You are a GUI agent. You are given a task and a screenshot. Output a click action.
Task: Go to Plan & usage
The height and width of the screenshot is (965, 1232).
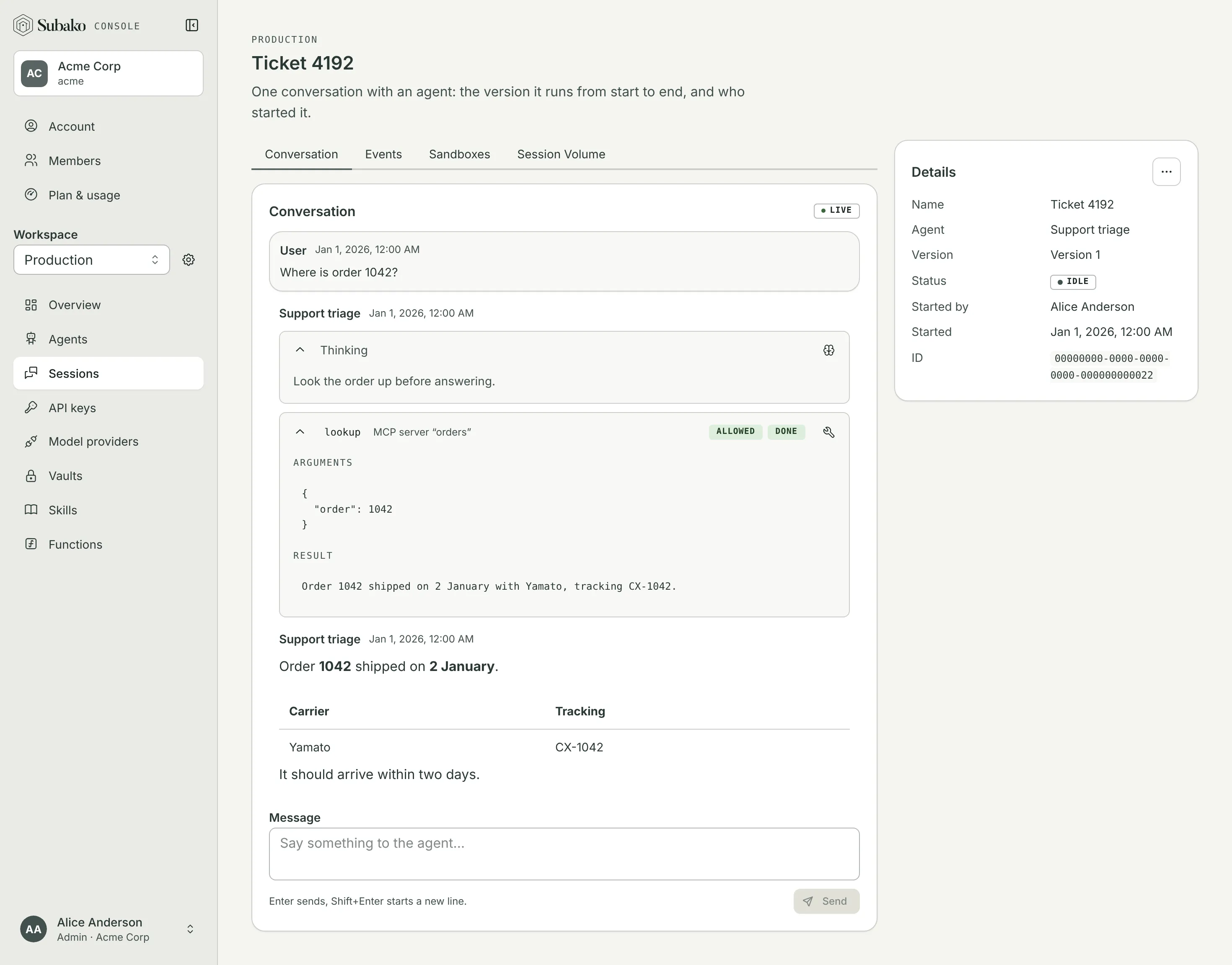109,196
